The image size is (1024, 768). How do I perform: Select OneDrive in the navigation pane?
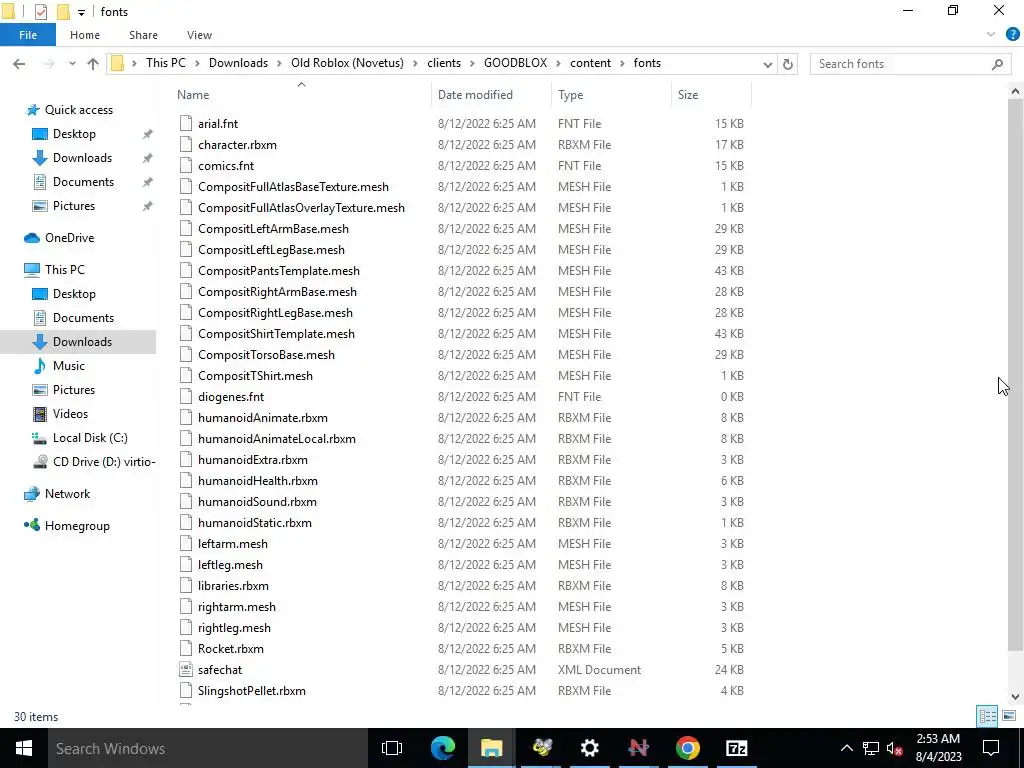click(x=69, y=238)
